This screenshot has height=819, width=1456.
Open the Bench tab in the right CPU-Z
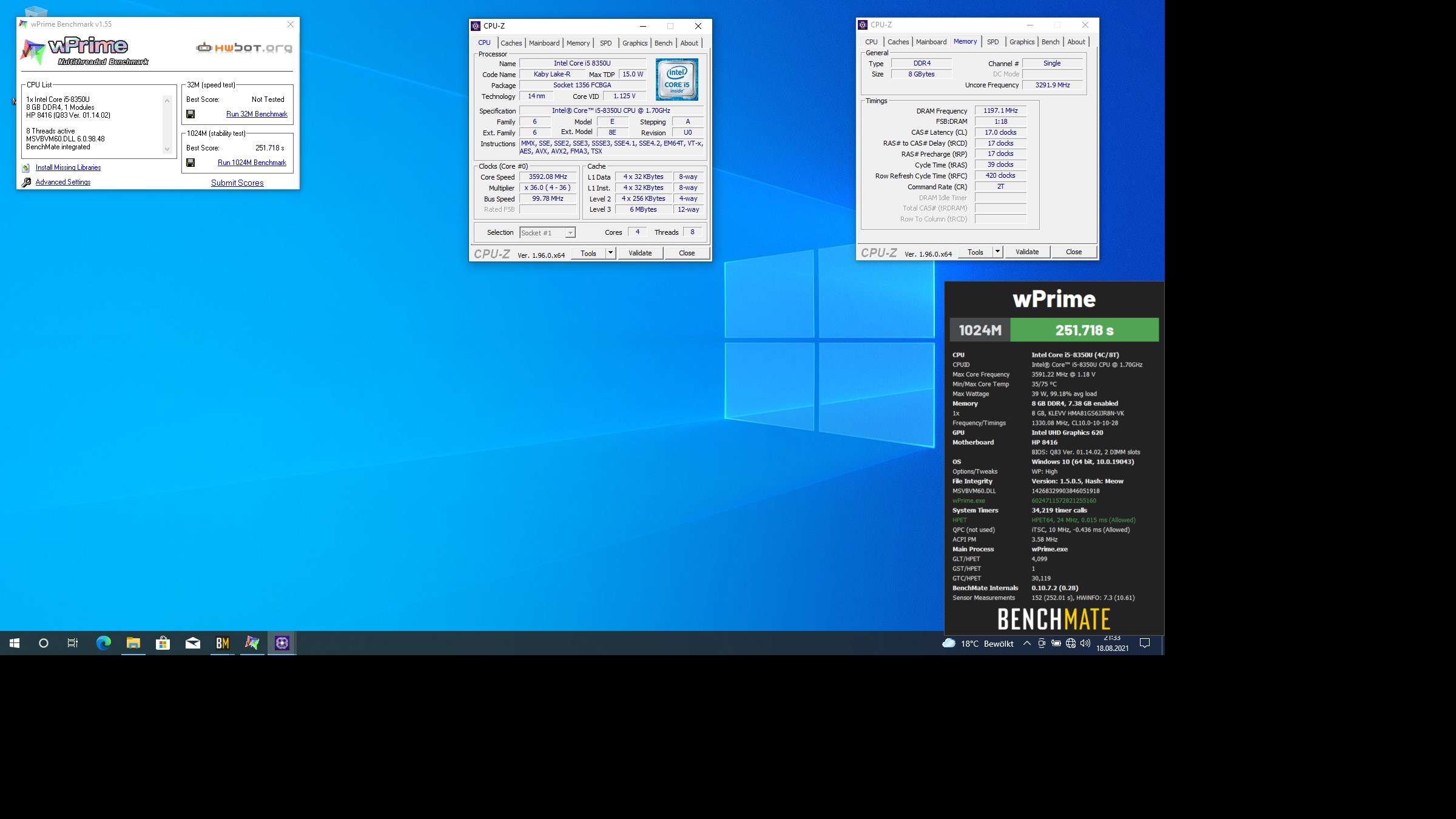1051,42
